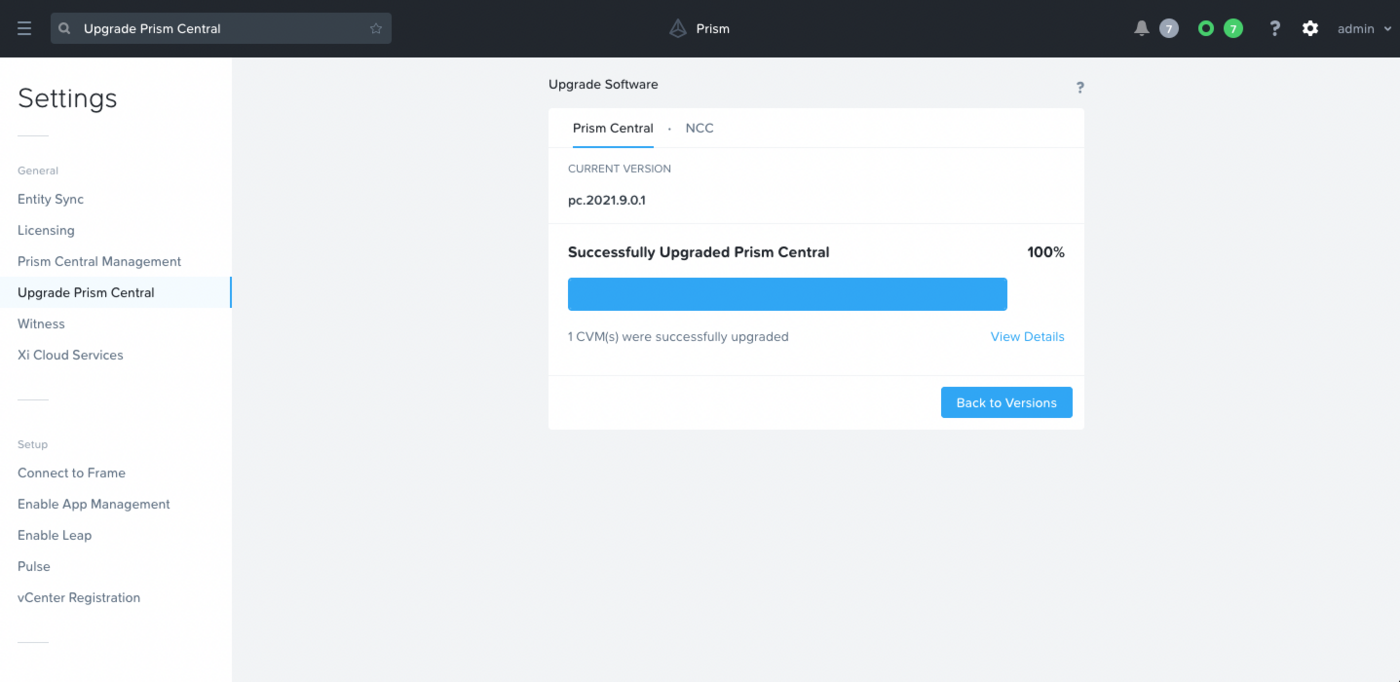Switch to the NCC tab

tap(699, 128)
